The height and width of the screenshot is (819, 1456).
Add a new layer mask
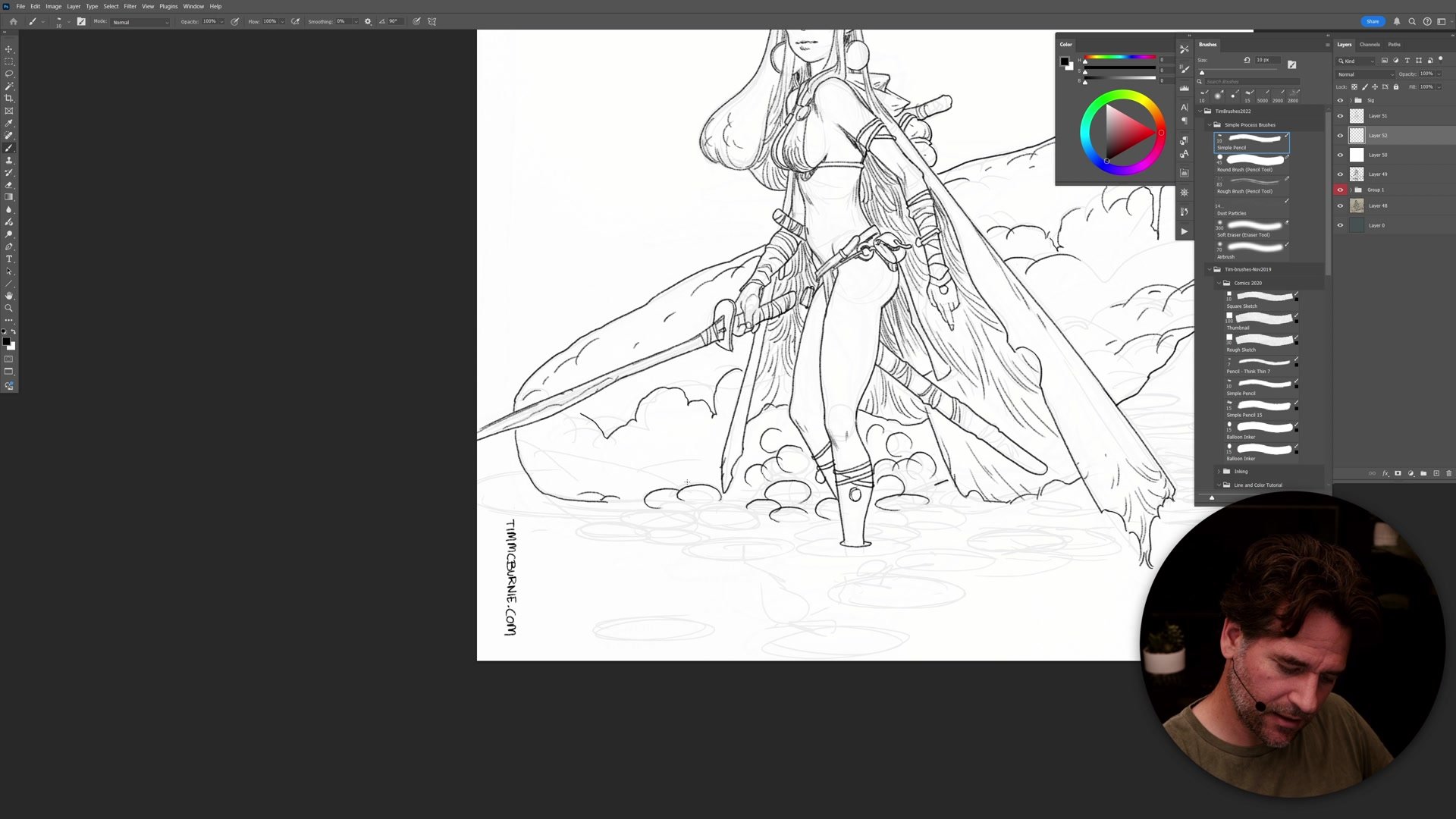pyautogui.click(x=1398, y=473)
